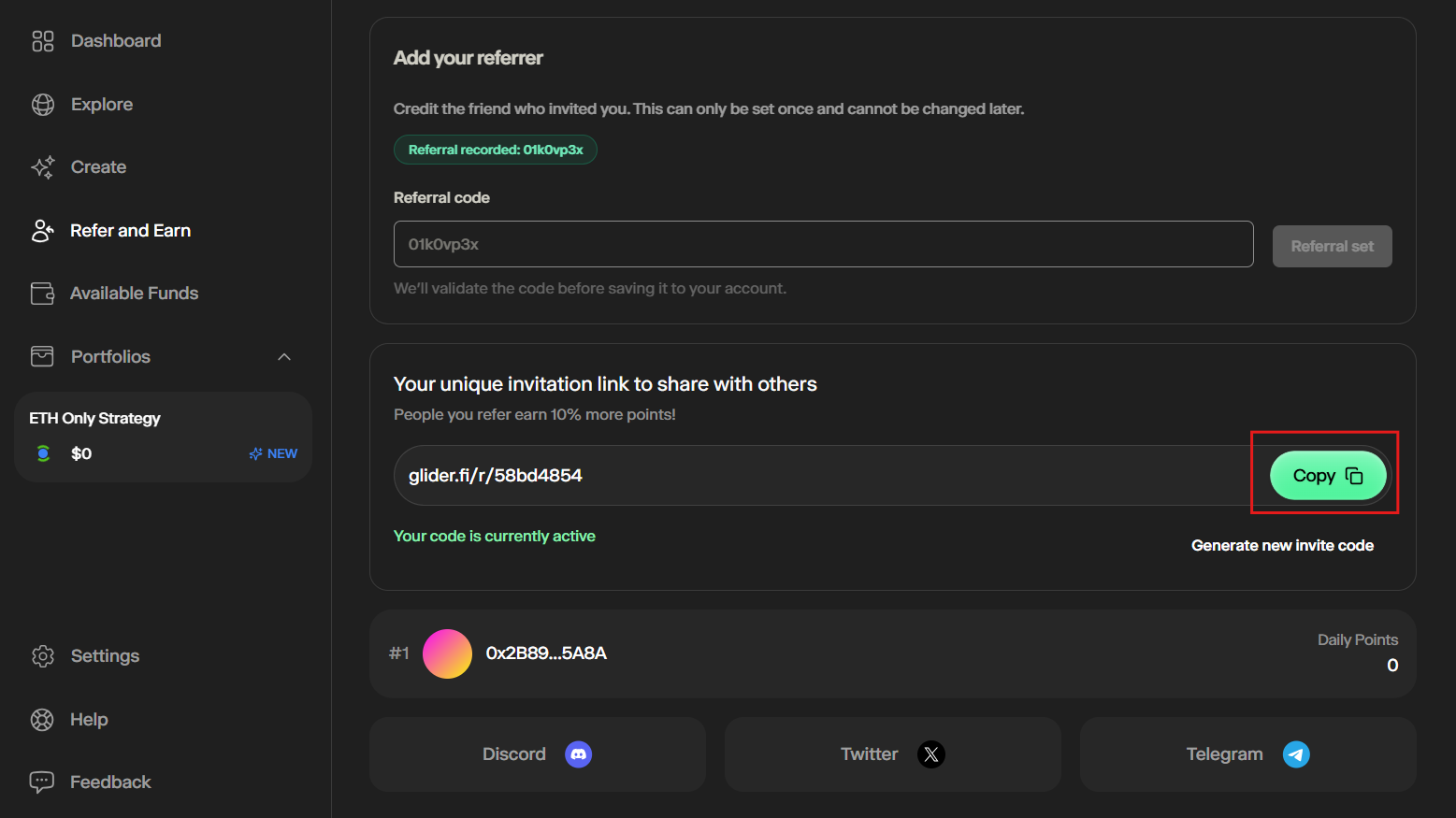Select the Explore globe icon
This screenshot has height=818, width=1456.
[x=43, y=104]
